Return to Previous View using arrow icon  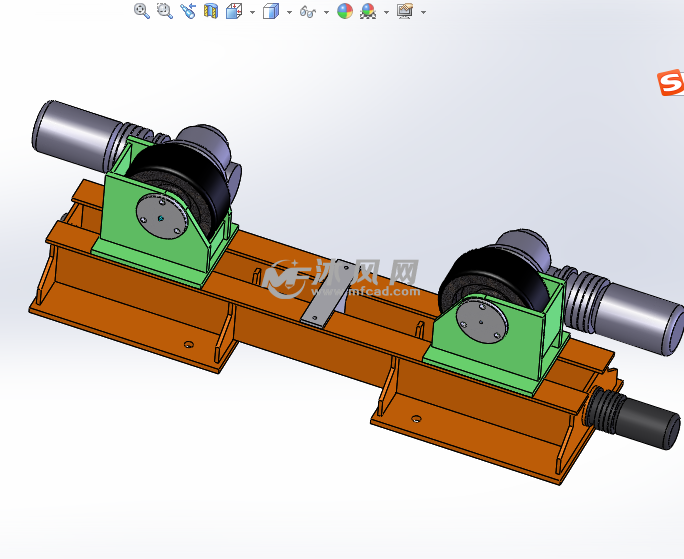[x=188, y=11]
